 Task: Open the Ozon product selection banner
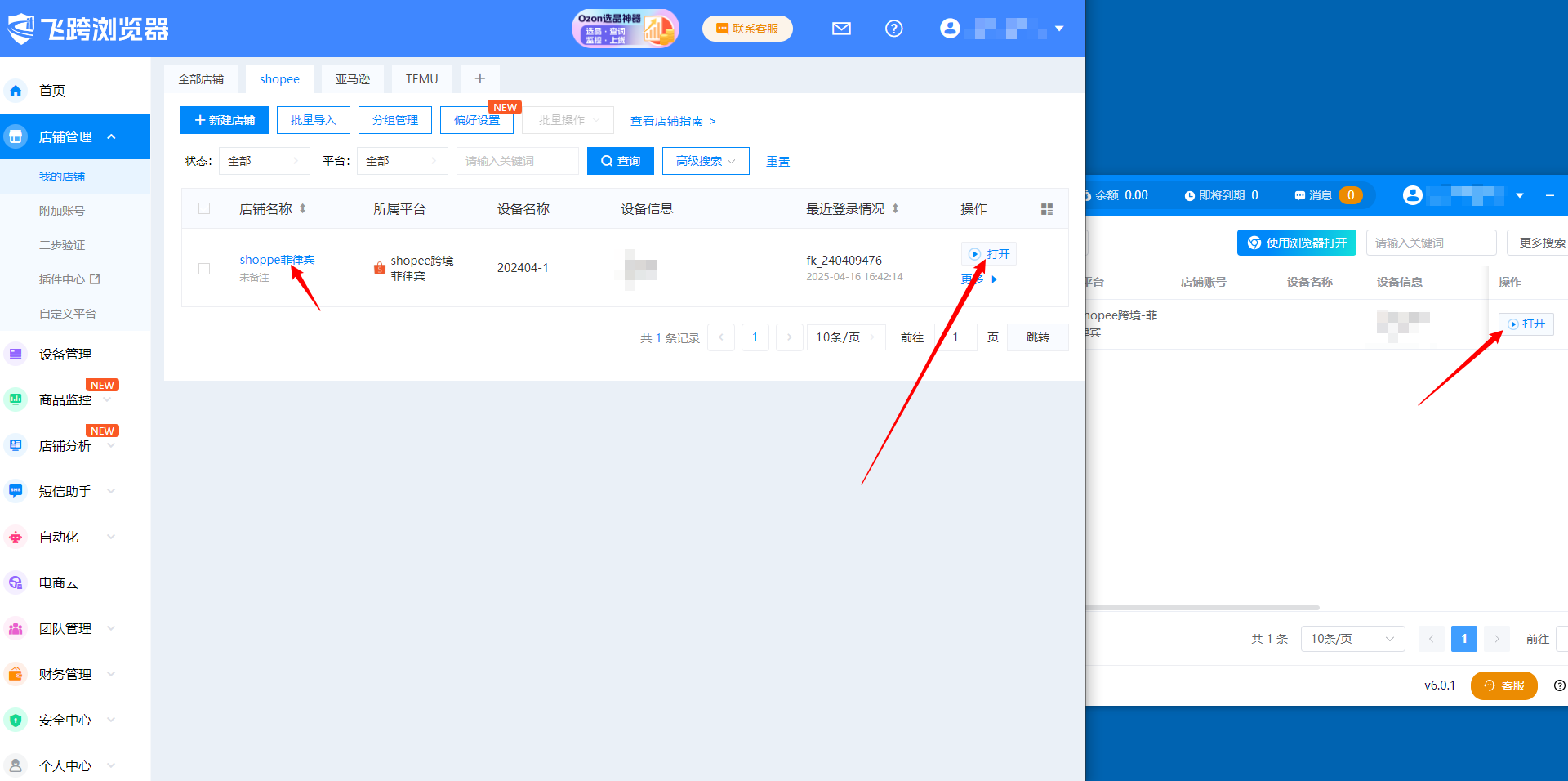(x=625, y=29)
